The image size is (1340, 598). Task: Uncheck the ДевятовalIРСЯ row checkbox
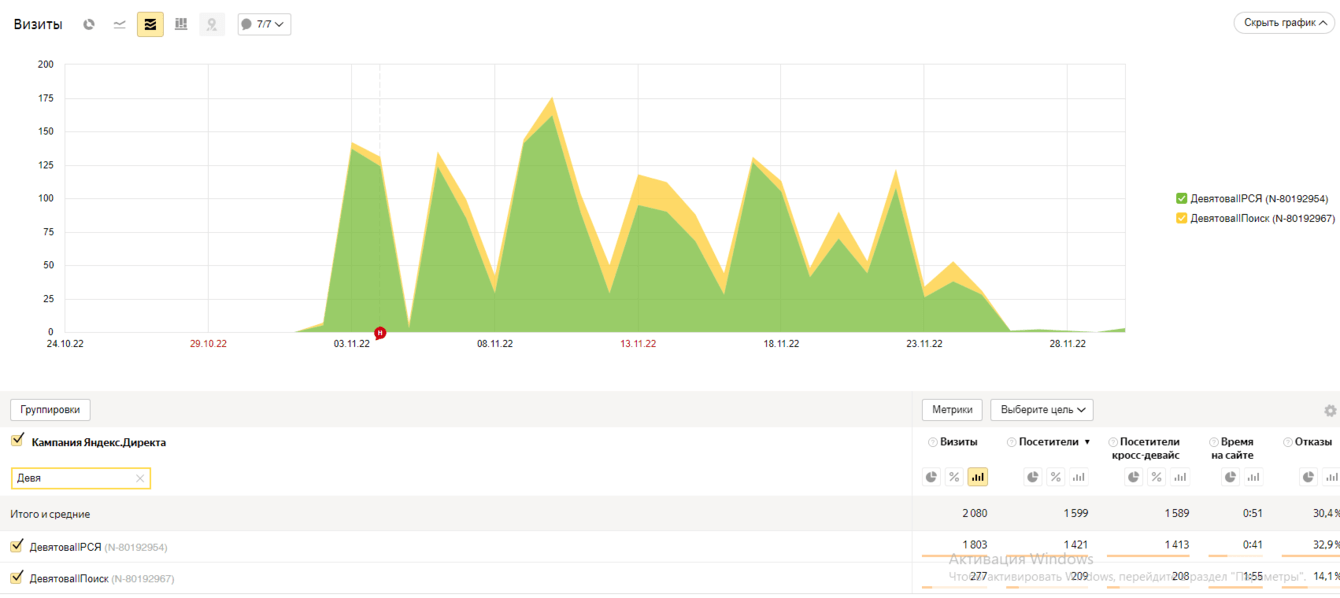[x=17, y=546]
